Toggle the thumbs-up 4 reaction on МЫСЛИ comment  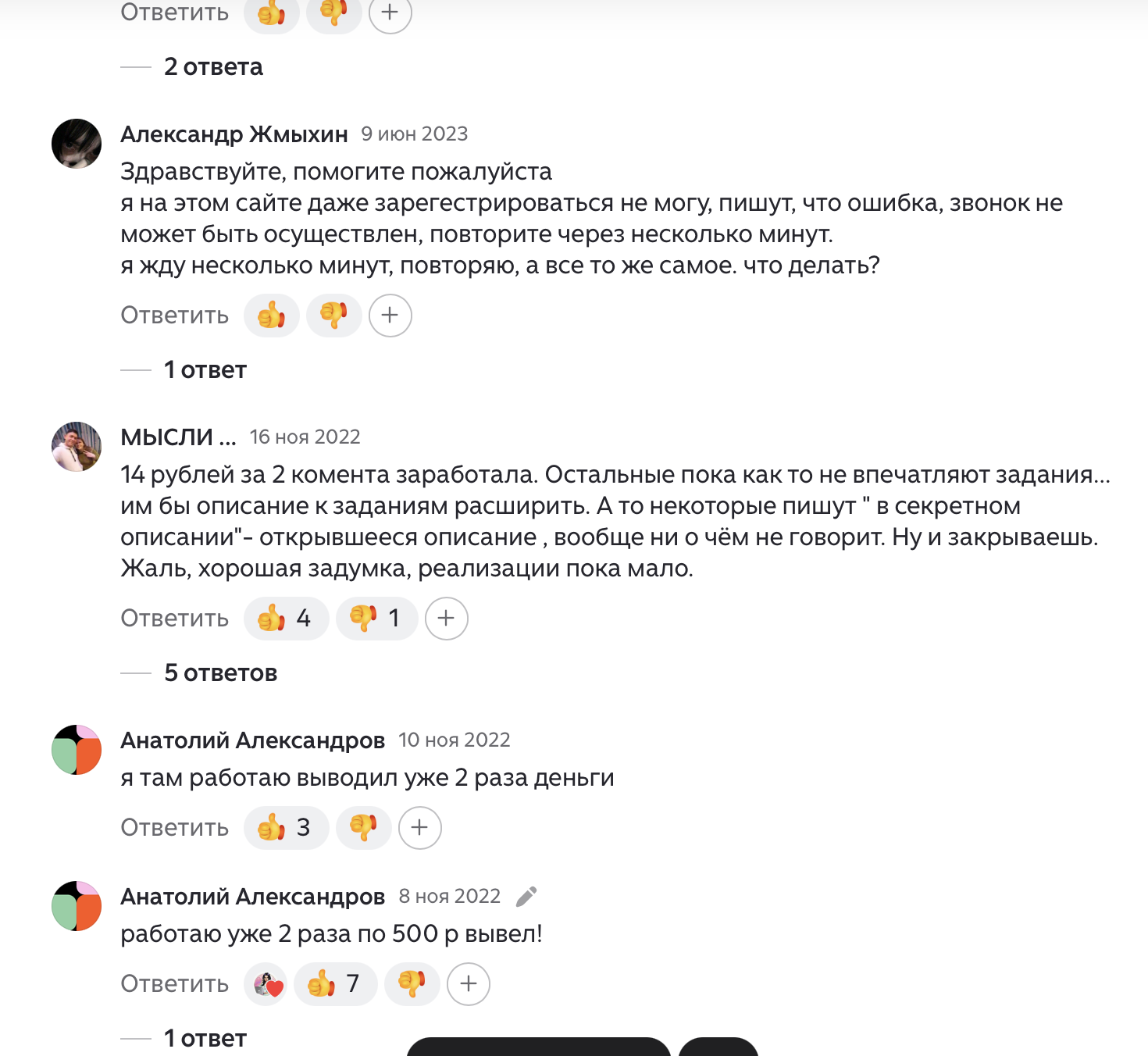pyautogui.click(x=286, y=618)
